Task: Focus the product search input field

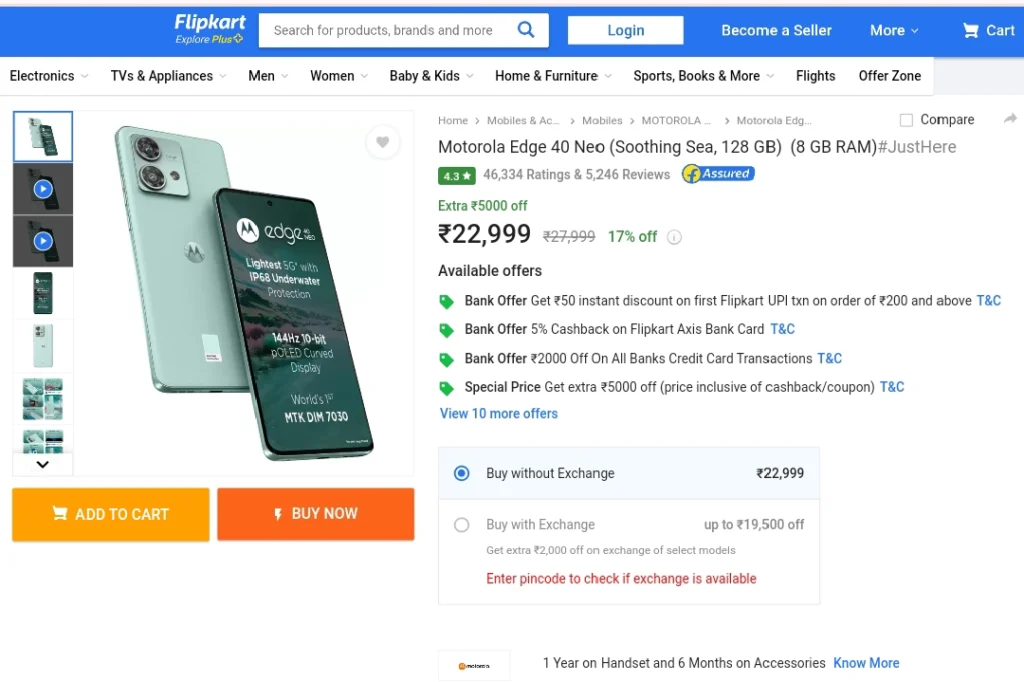Action: click(385, 30)
